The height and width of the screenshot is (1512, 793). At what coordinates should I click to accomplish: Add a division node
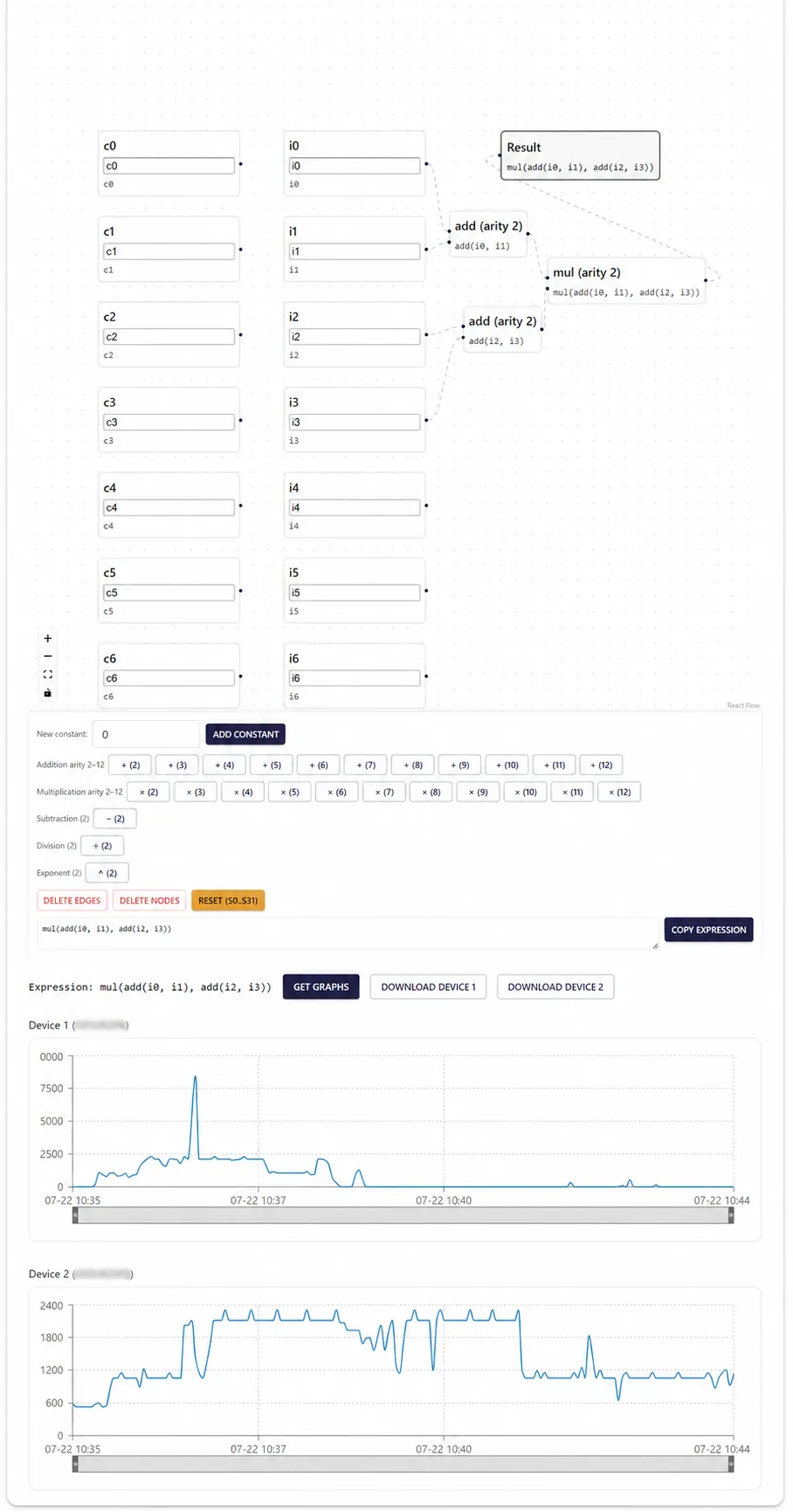(102, 846)
